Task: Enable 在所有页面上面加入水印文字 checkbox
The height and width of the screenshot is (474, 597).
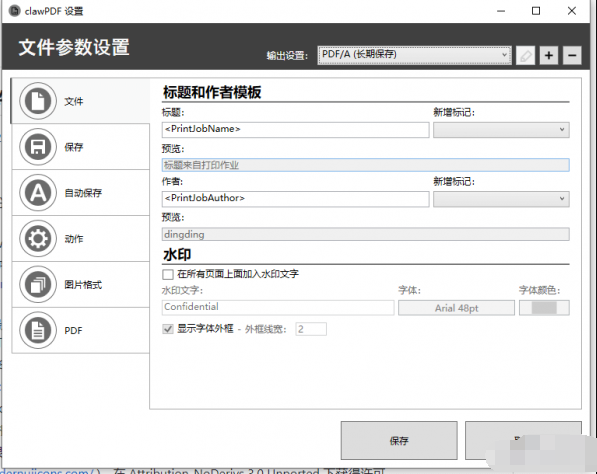Action: pyautogui.click(x=168, y=274)
